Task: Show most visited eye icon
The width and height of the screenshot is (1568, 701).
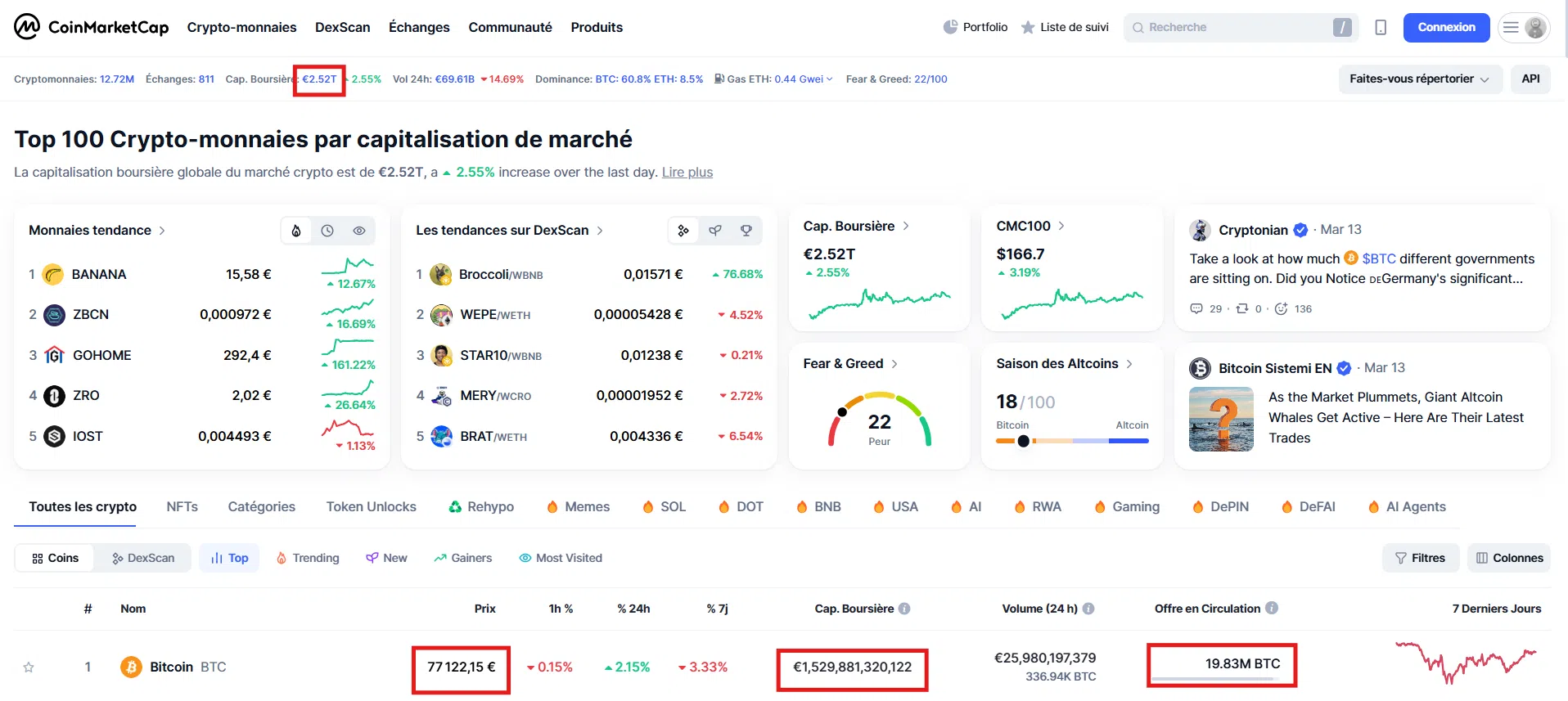Action: pyautogui.click(x=359, y=231)
